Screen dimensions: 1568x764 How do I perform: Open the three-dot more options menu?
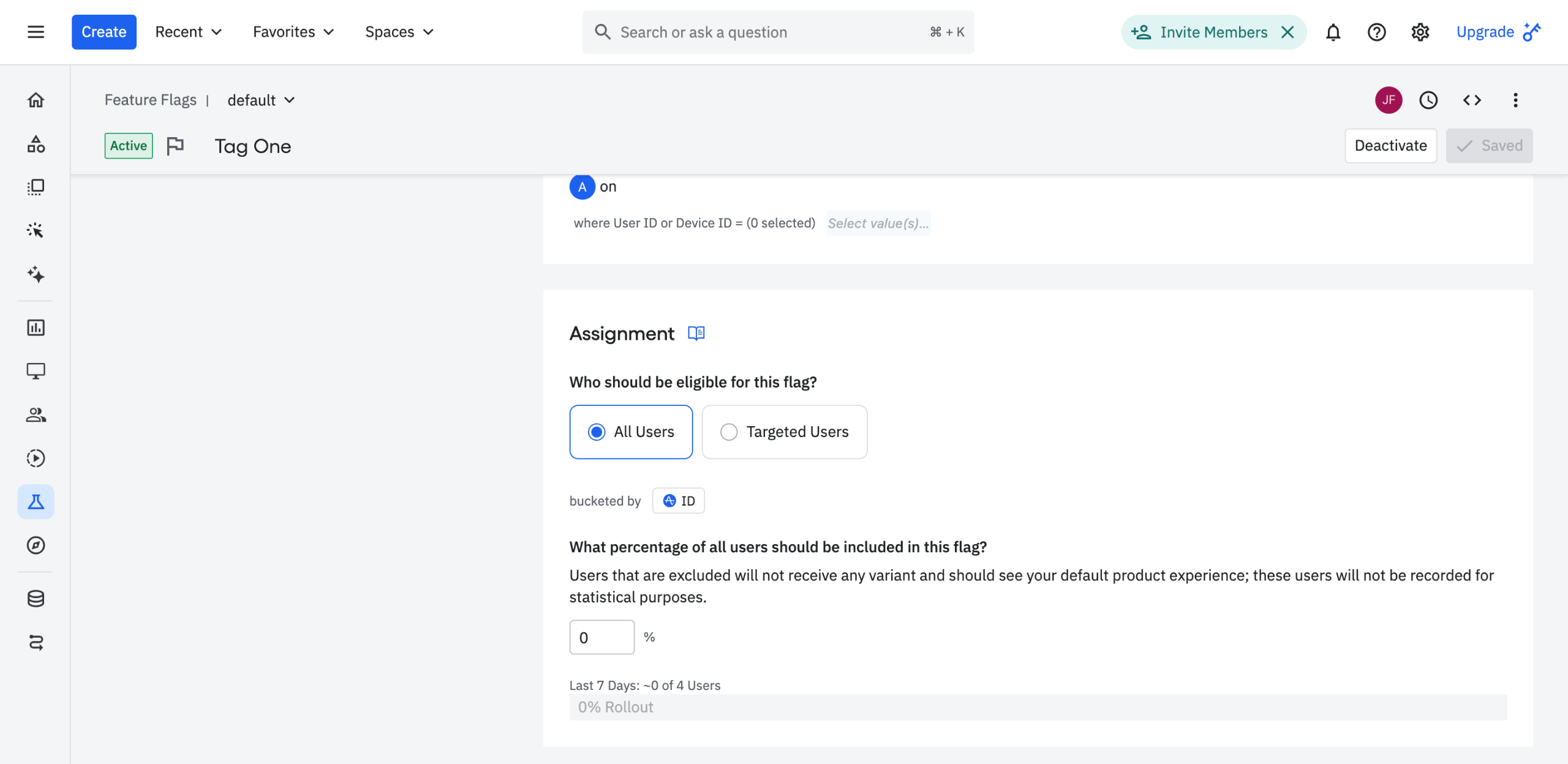[x=1515, y=100]
